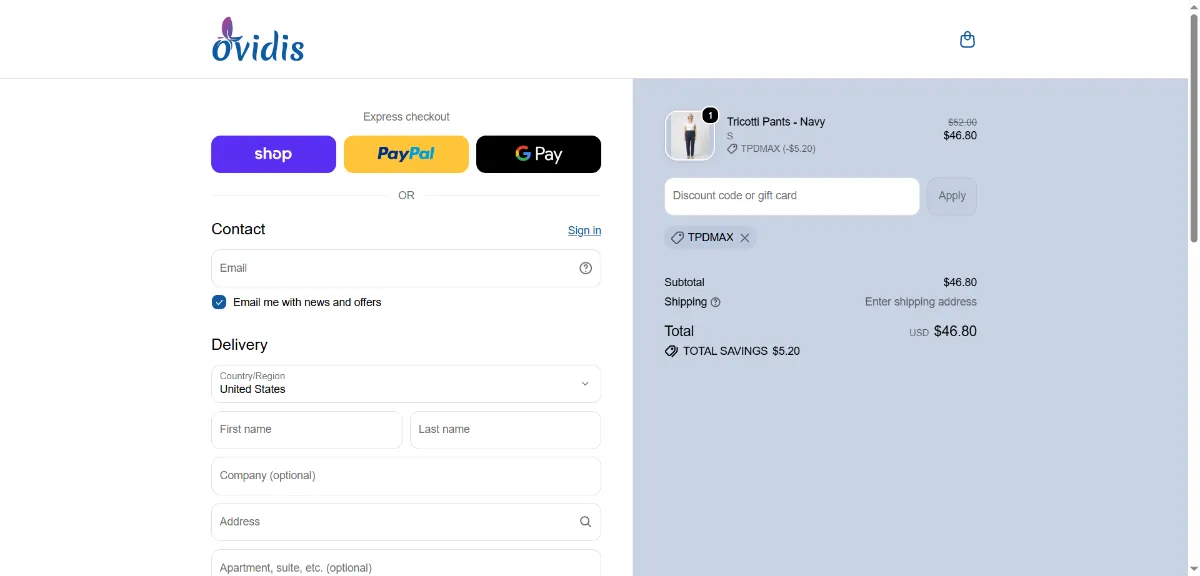Viewport: 1200px width, 576px height.
Task: Click the address search magnifier icon
Action: tap(586, 522)
